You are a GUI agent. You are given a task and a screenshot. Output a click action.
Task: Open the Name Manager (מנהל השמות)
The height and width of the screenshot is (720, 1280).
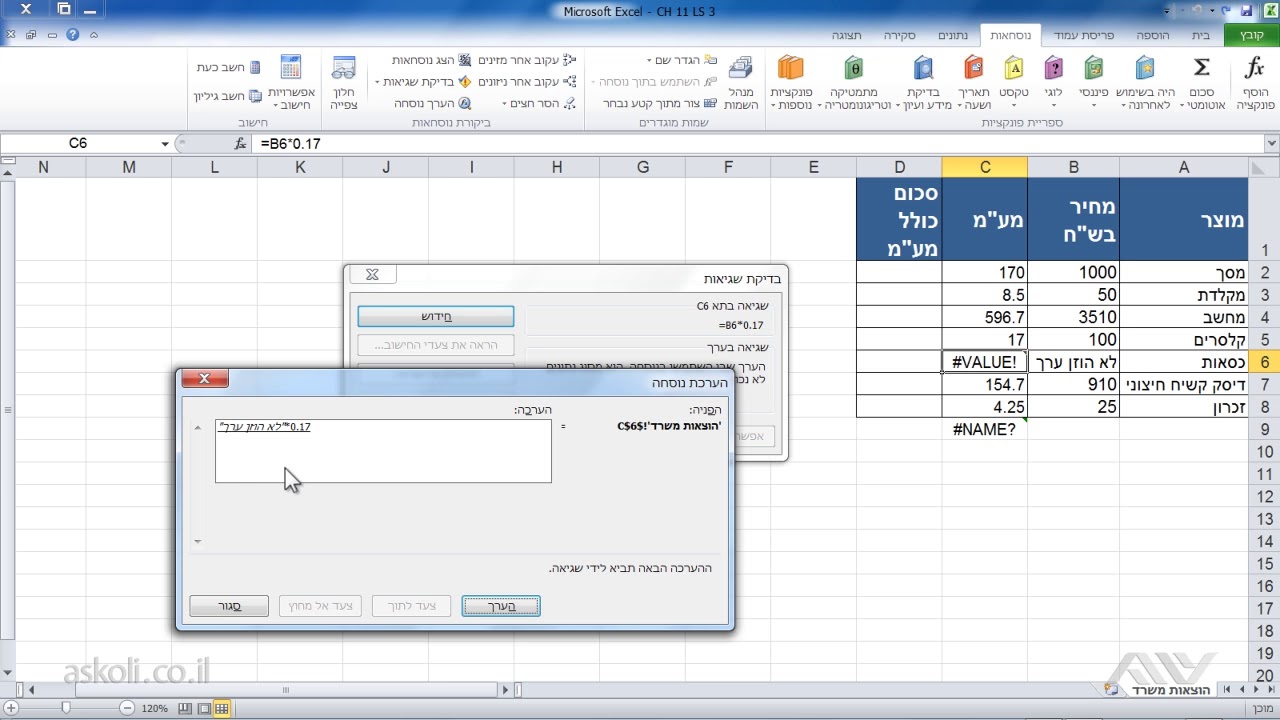tap(741, 83)
